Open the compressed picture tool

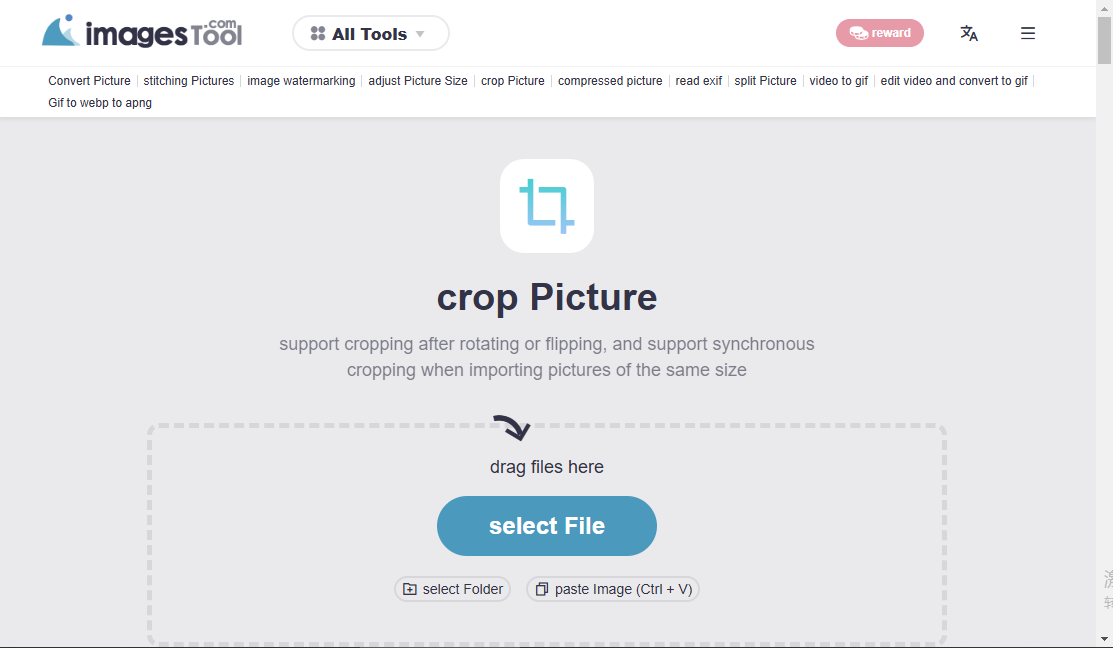(x=610, y=81)
